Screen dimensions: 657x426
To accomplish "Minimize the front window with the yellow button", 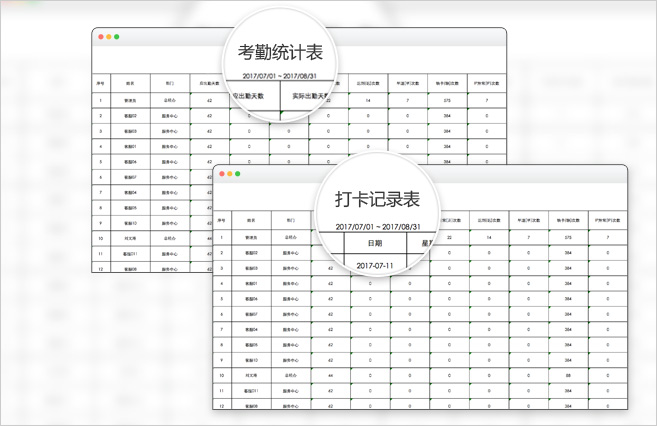I will (230, 174).
